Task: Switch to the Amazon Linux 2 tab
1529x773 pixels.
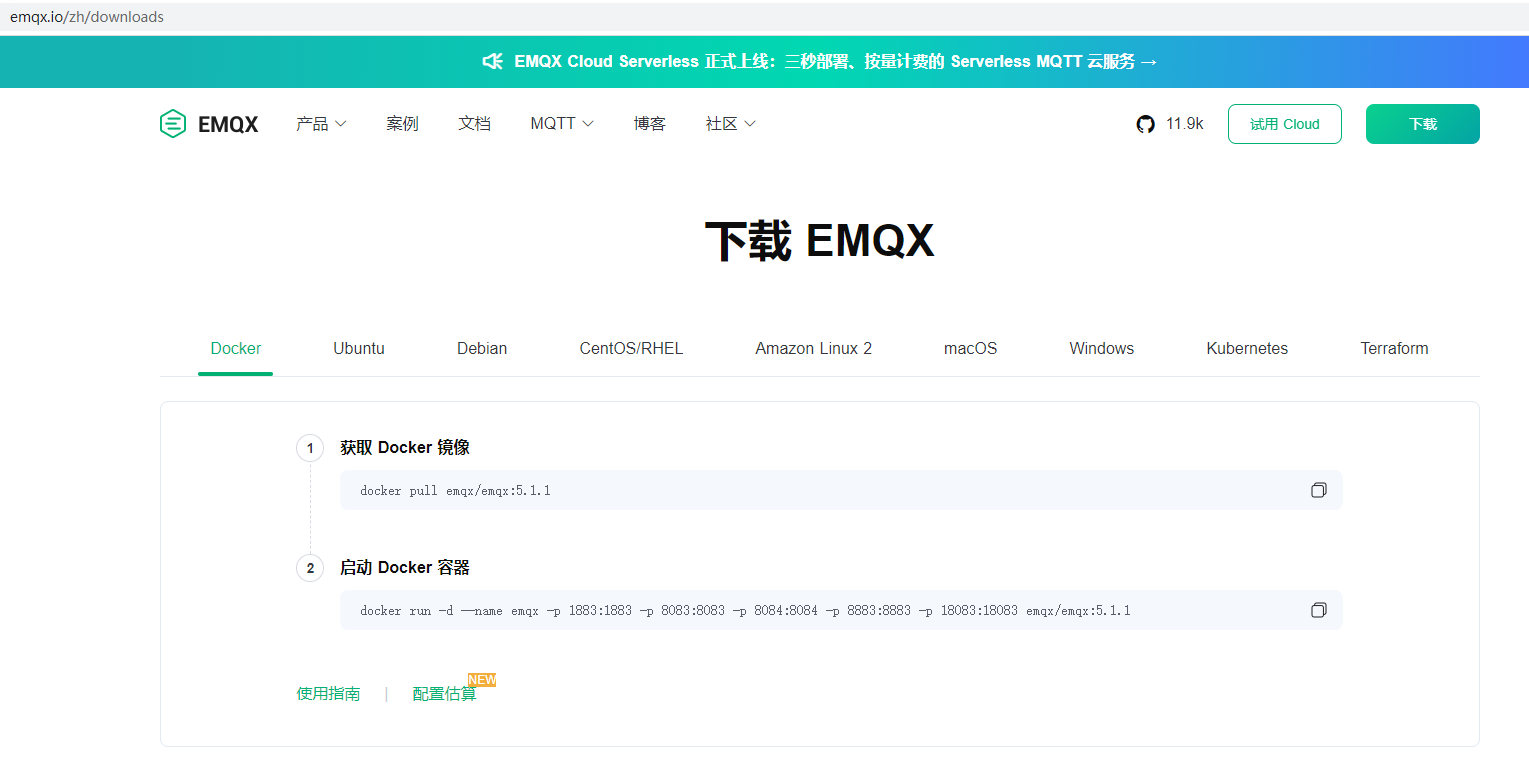Action: pyautogui.click(x=813, y=349)
